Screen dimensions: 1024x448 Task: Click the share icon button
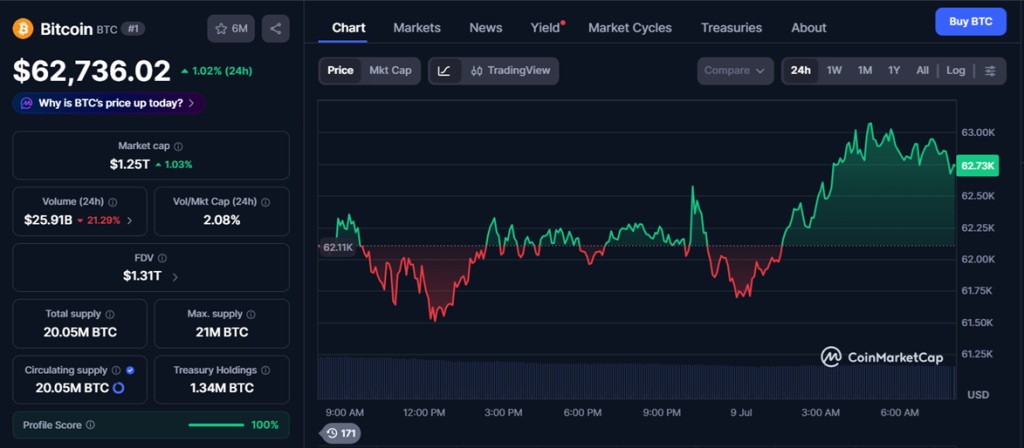tap(276, 29)
